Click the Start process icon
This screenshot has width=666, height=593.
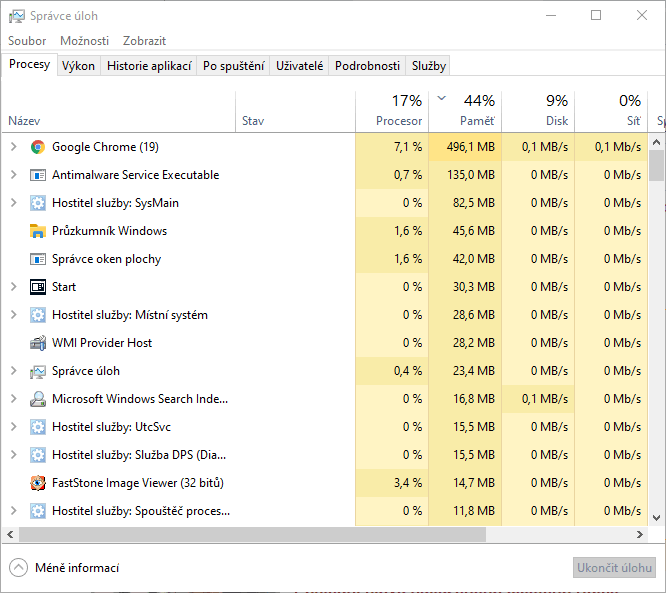pyautogui.click(x=38, y=287)
